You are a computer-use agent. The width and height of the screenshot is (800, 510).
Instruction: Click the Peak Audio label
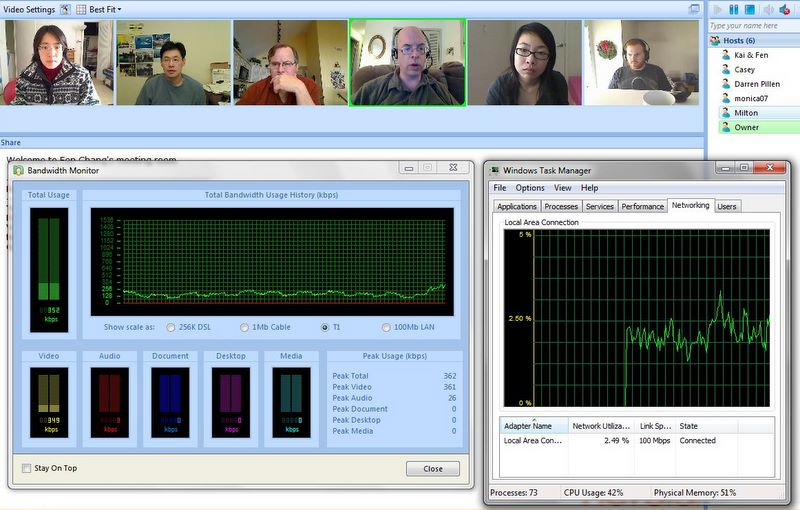[352, 398]
